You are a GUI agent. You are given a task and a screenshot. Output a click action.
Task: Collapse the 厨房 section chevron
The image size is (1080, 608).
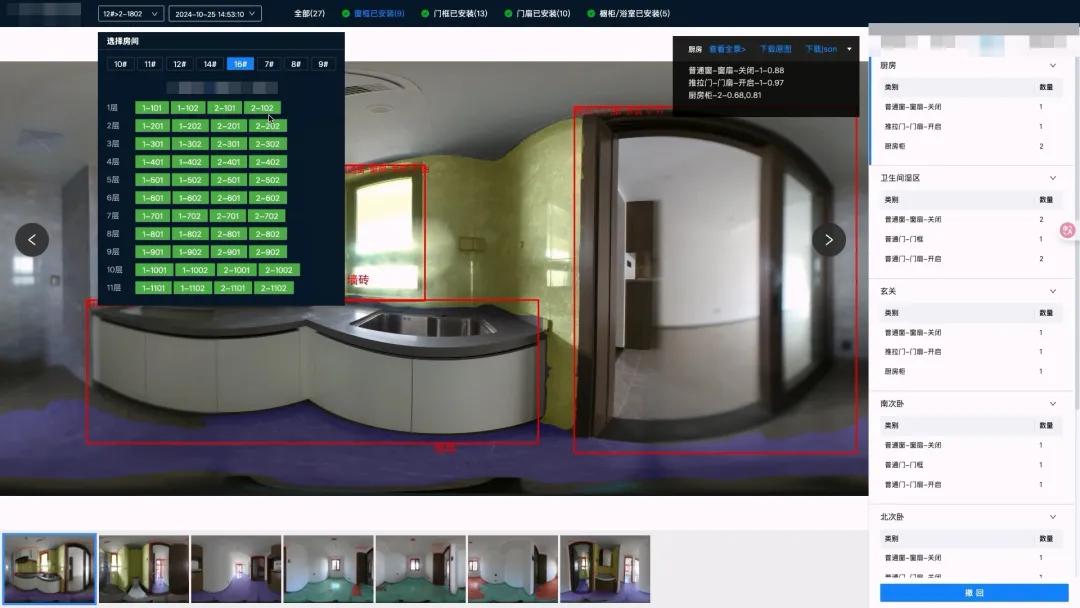tap(1053, 65)
